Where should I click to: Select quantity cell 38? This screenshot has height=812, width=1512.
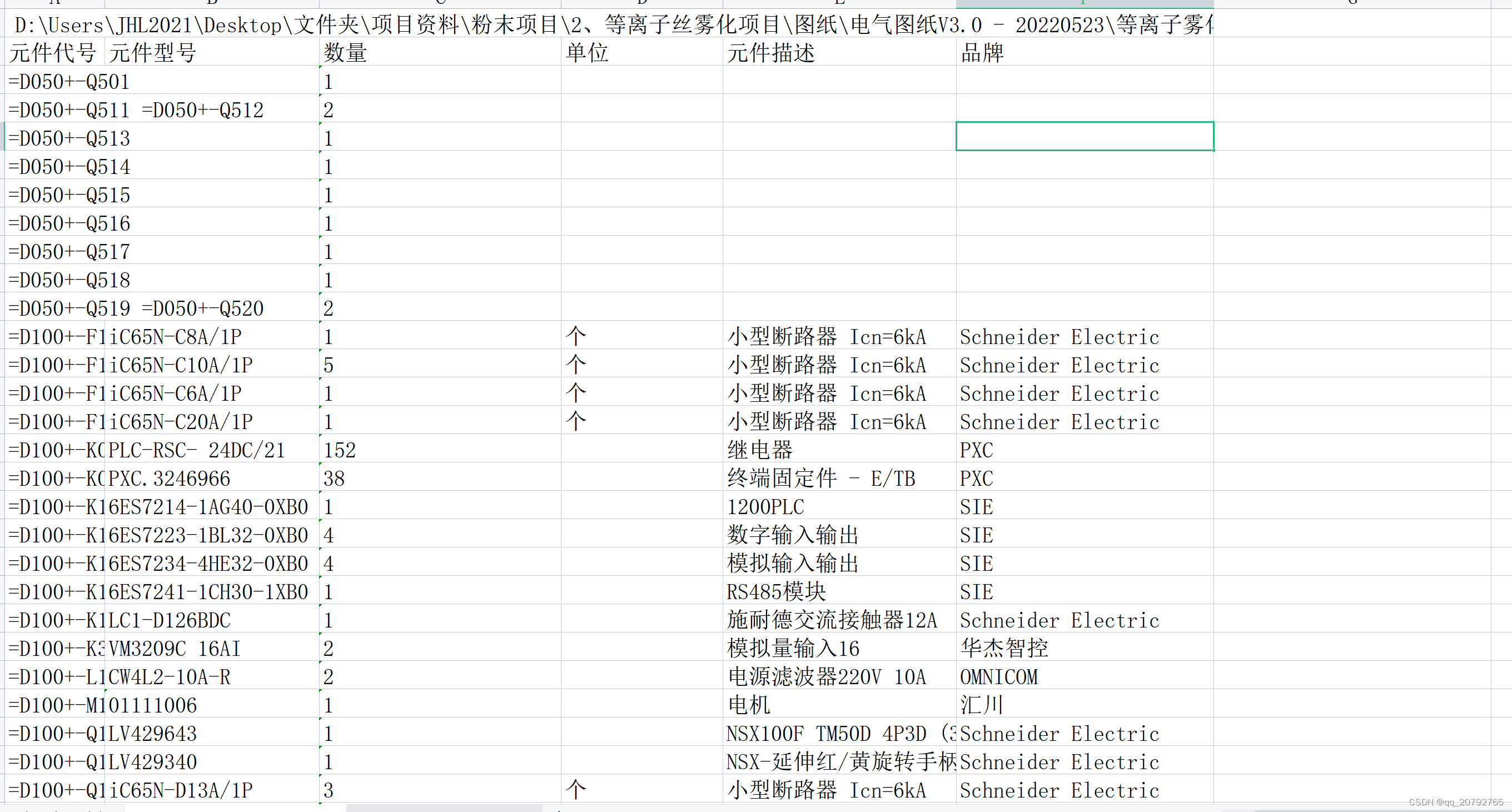pyautogui.click(x=440, y=476)
